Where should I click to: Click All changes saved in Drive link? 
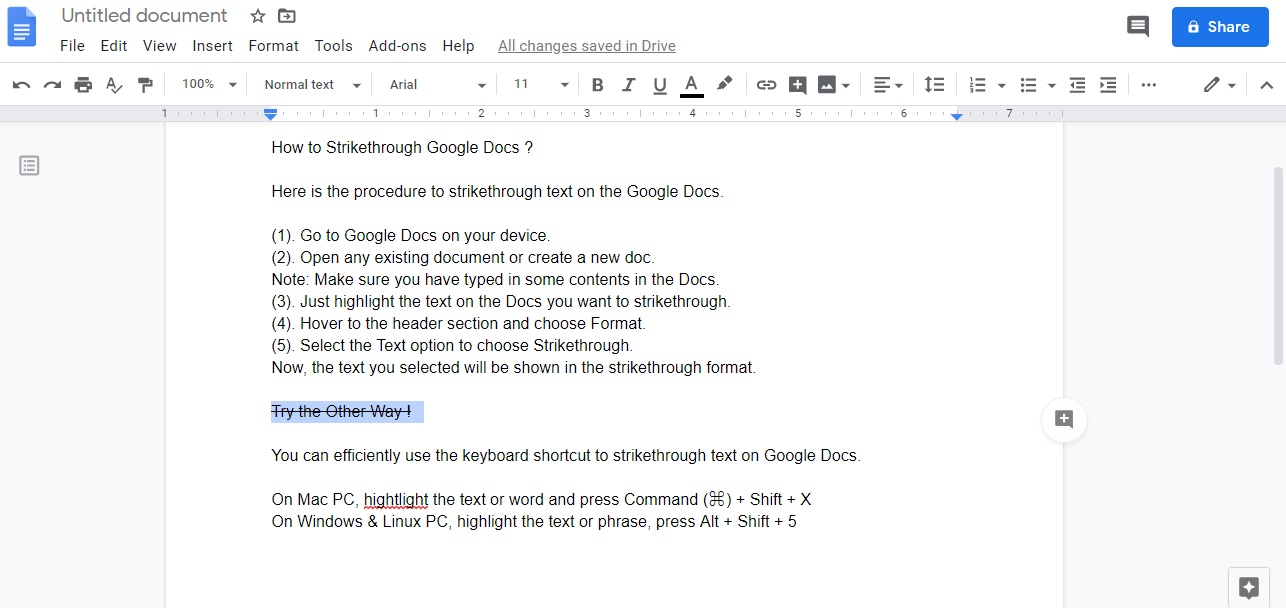587,46
